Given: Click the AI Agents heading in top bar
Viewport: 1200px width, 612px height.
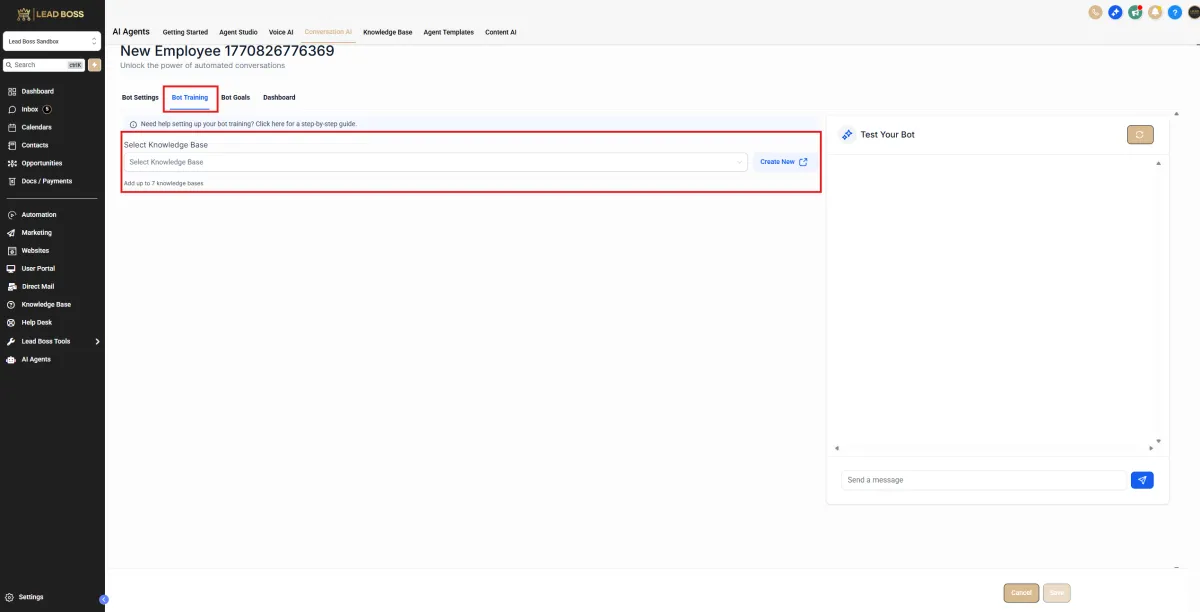Looking at the screenshot, I should coord(131,32).
